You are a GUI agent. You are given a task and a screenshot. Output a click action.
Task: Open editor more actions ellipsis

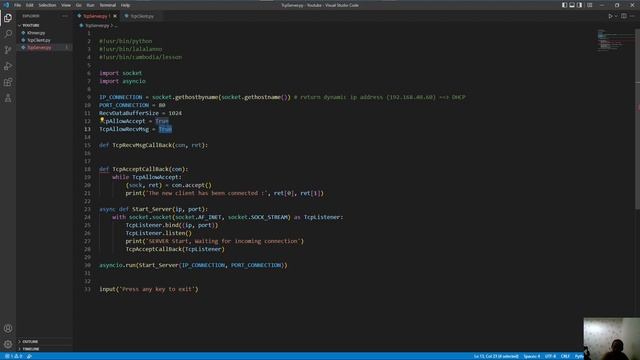coord(633,16)
